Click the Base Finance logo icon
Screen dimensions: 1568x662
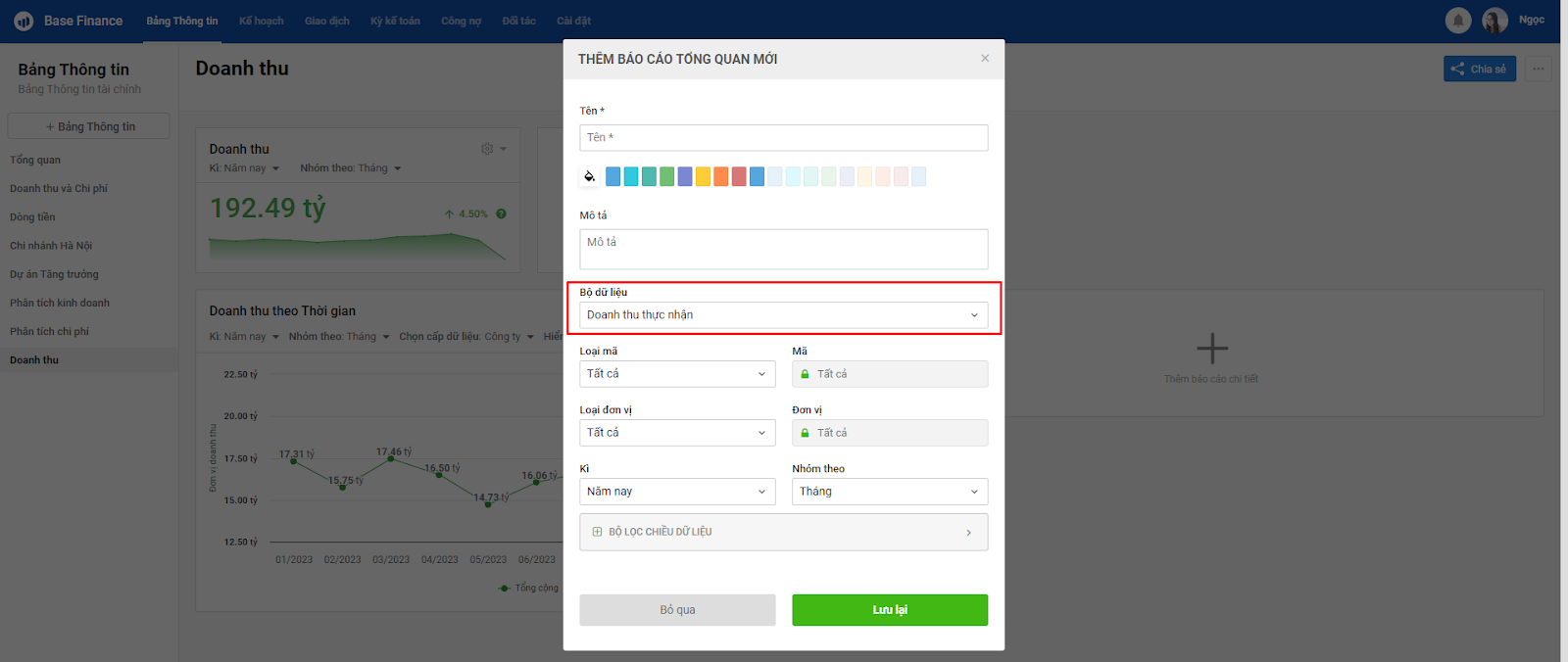24,21
